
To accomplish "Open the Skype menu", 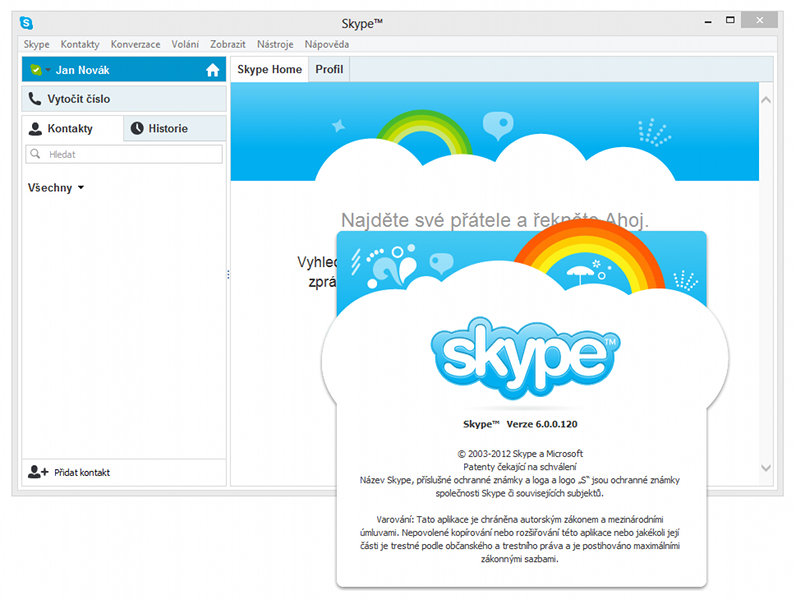I will 37,45.
